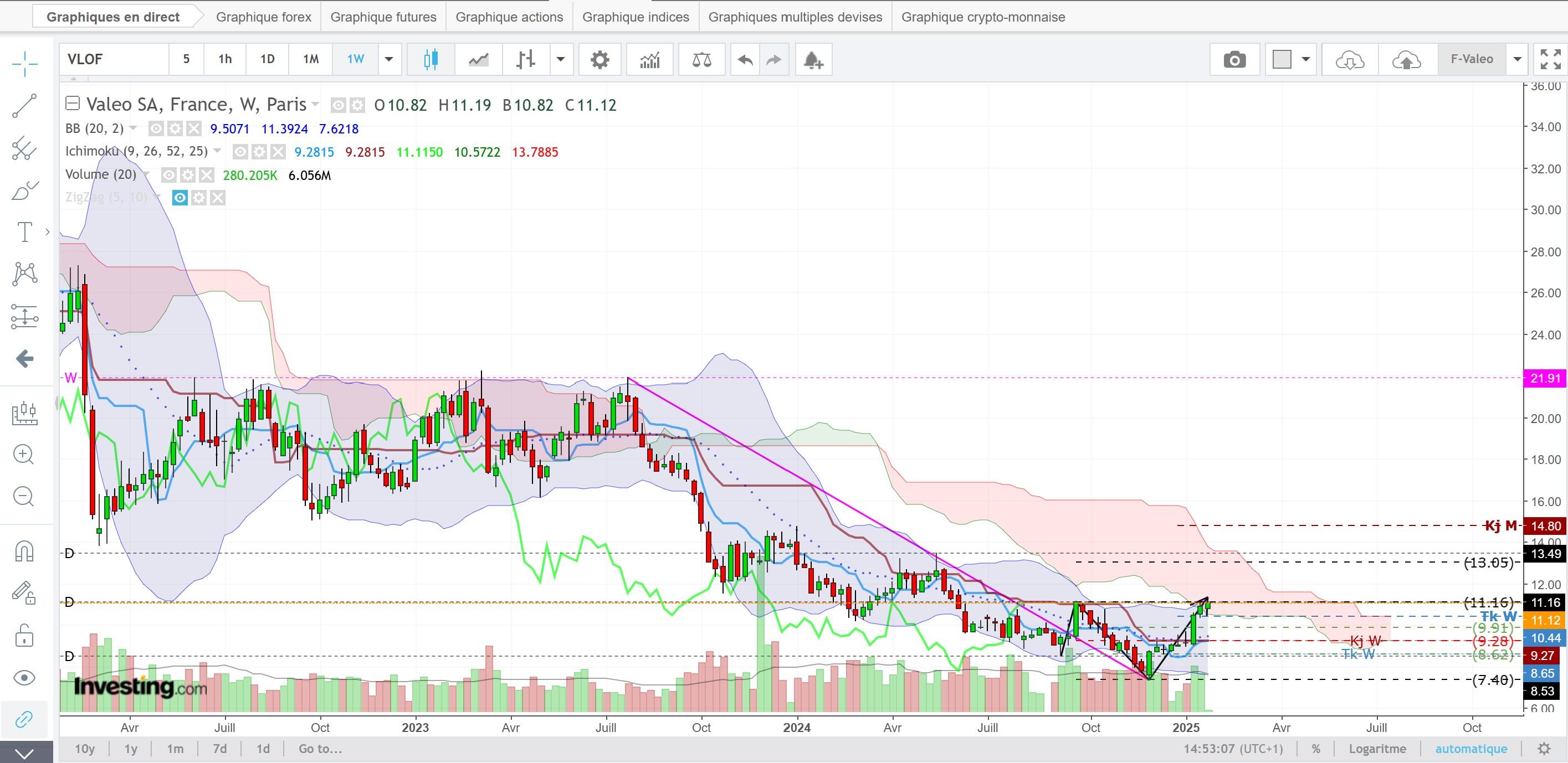Take a chart snapshot with camera icon
Image resolution: width=1568 pixels, height=763 pixels.
pyautogui.click(x=1234, y=60)
